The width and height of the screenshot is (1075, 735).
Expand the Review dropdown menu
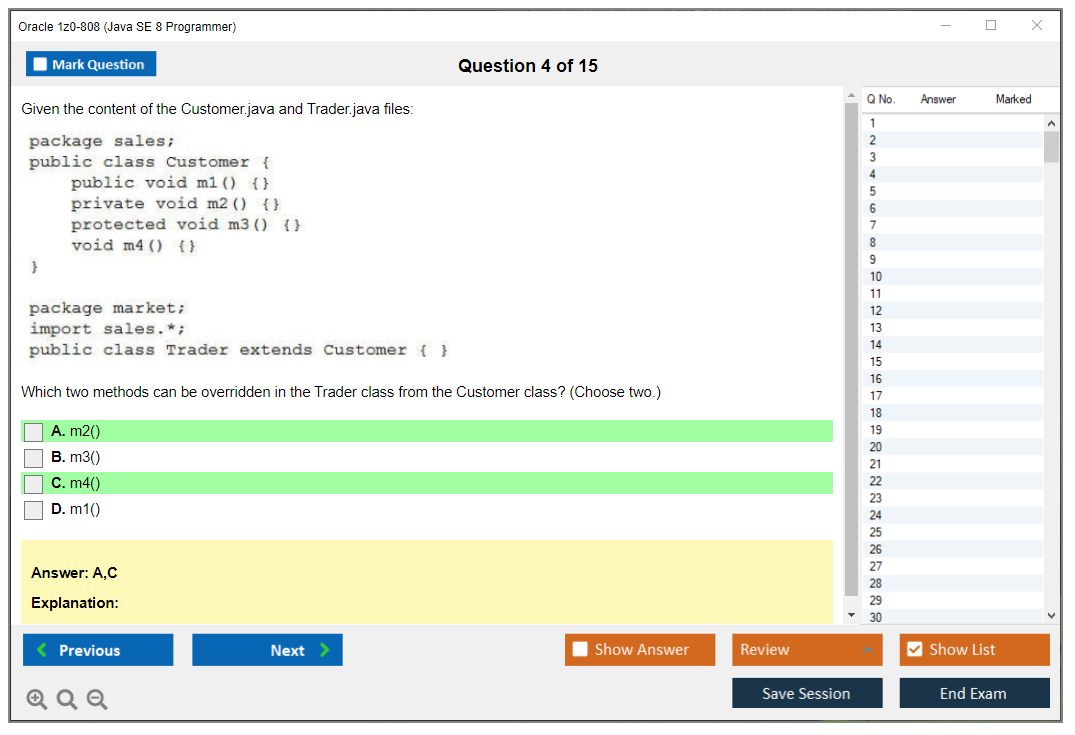click(x=867, y=650)
